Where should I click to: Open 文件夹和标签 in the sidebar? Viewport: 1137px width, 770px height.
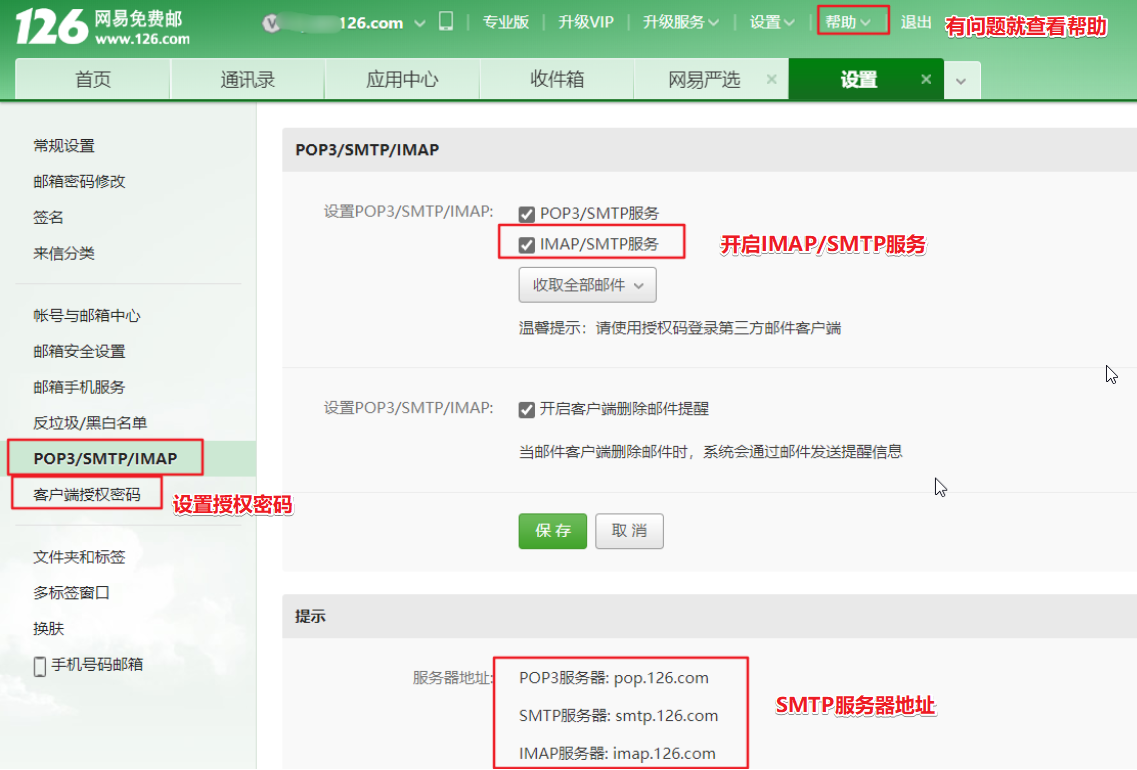click(x=79, y=557)
